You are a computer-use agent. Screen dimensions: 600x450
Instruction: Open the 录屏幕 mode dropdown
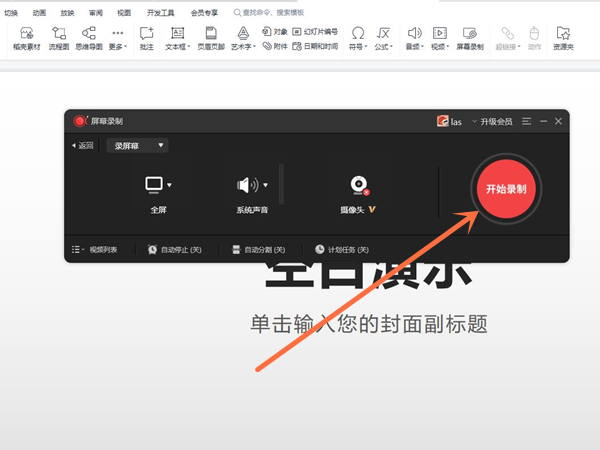coord(138,145)
